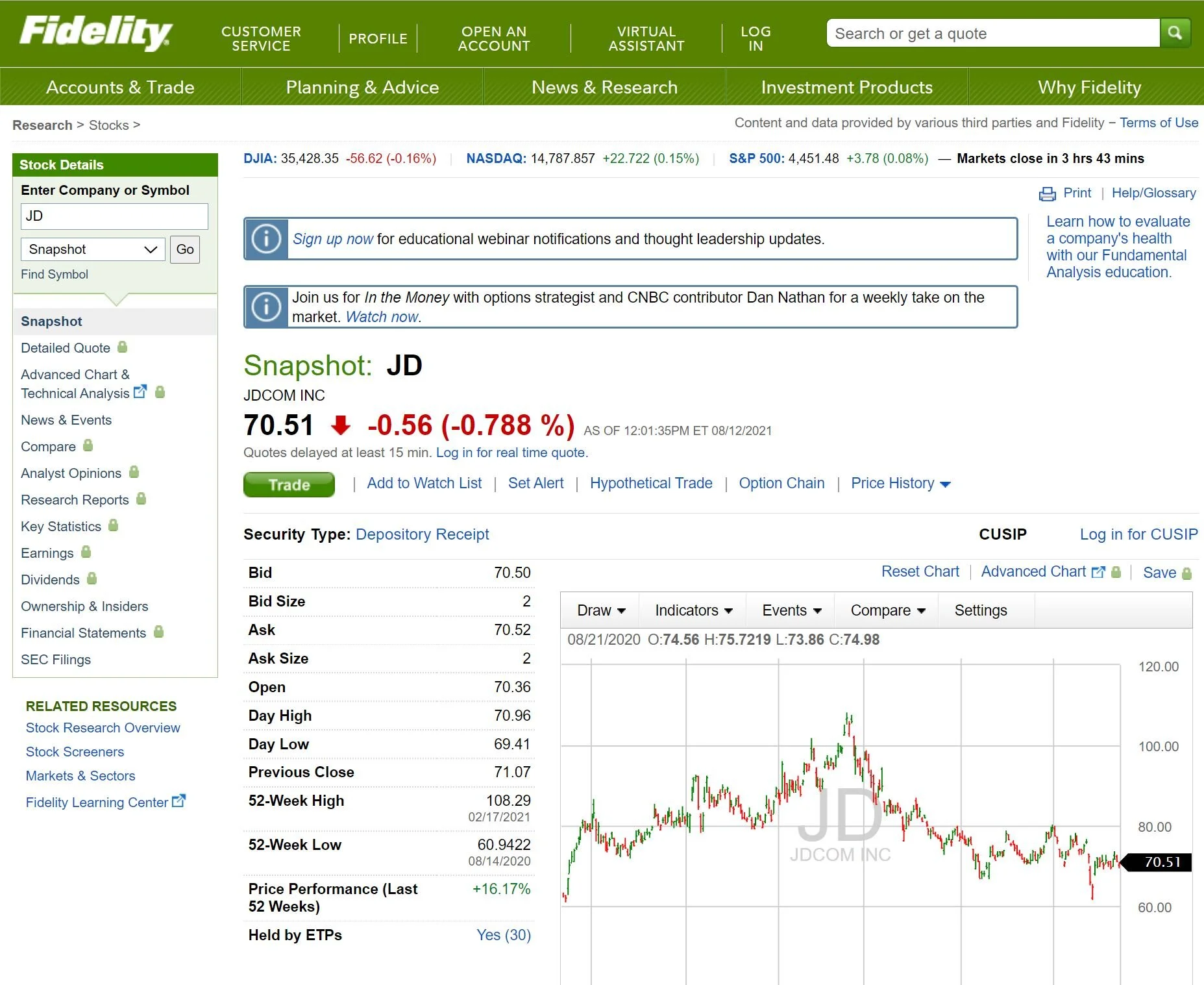
Task: Click the lock icon next to Detailed Quote
Action: tap(122, 347)
